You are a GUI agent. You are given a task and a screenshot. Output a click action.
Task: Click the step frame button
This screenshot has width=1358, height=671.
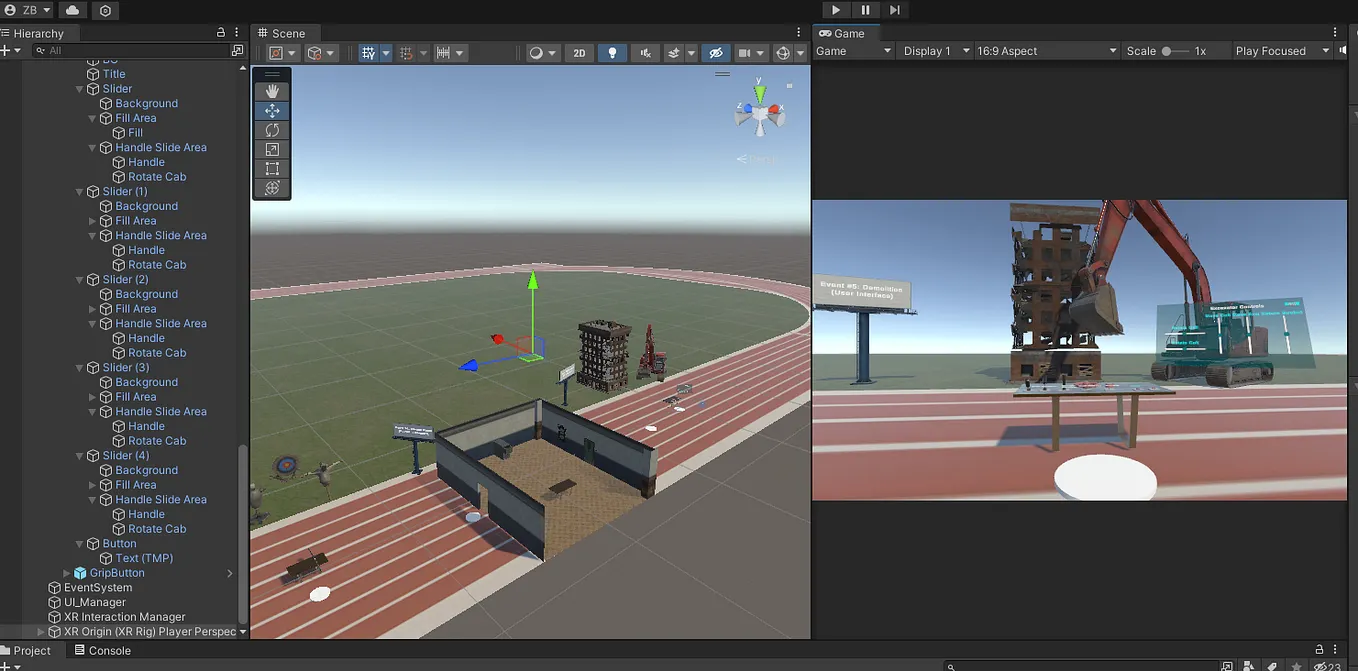click(894, 9)
